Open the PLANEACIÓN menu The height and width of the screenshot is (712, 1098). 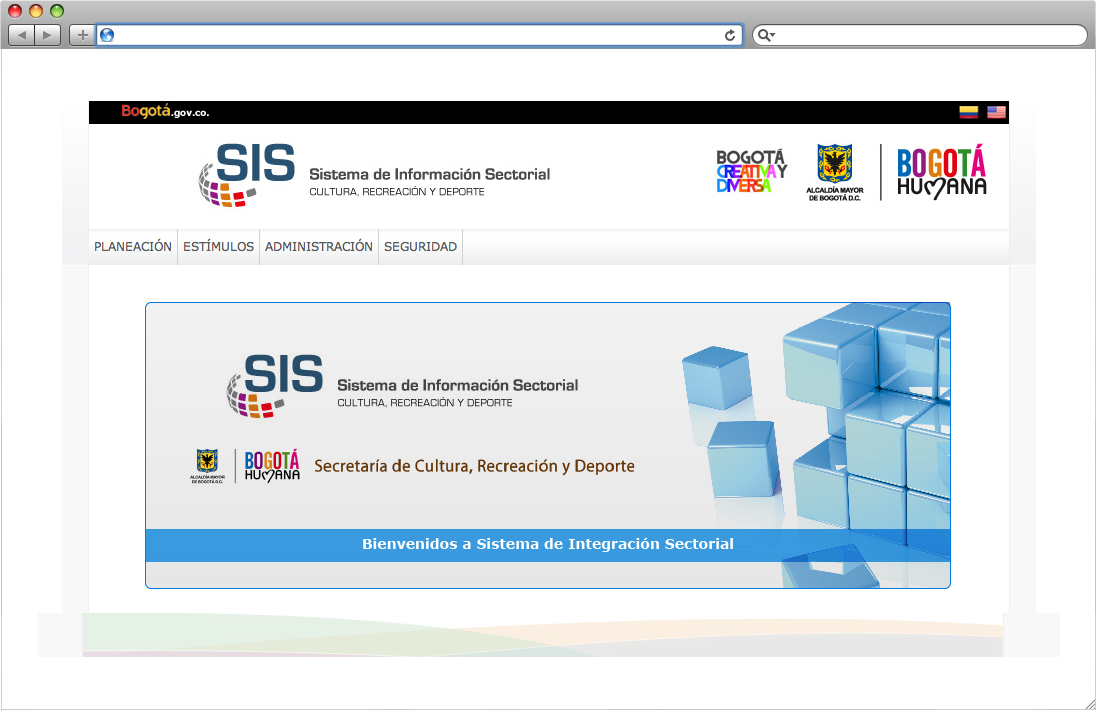133,246
